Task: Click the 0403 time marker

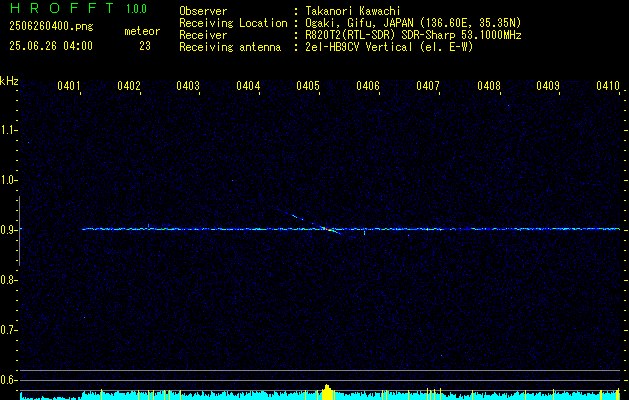Action: coord(188,85)
